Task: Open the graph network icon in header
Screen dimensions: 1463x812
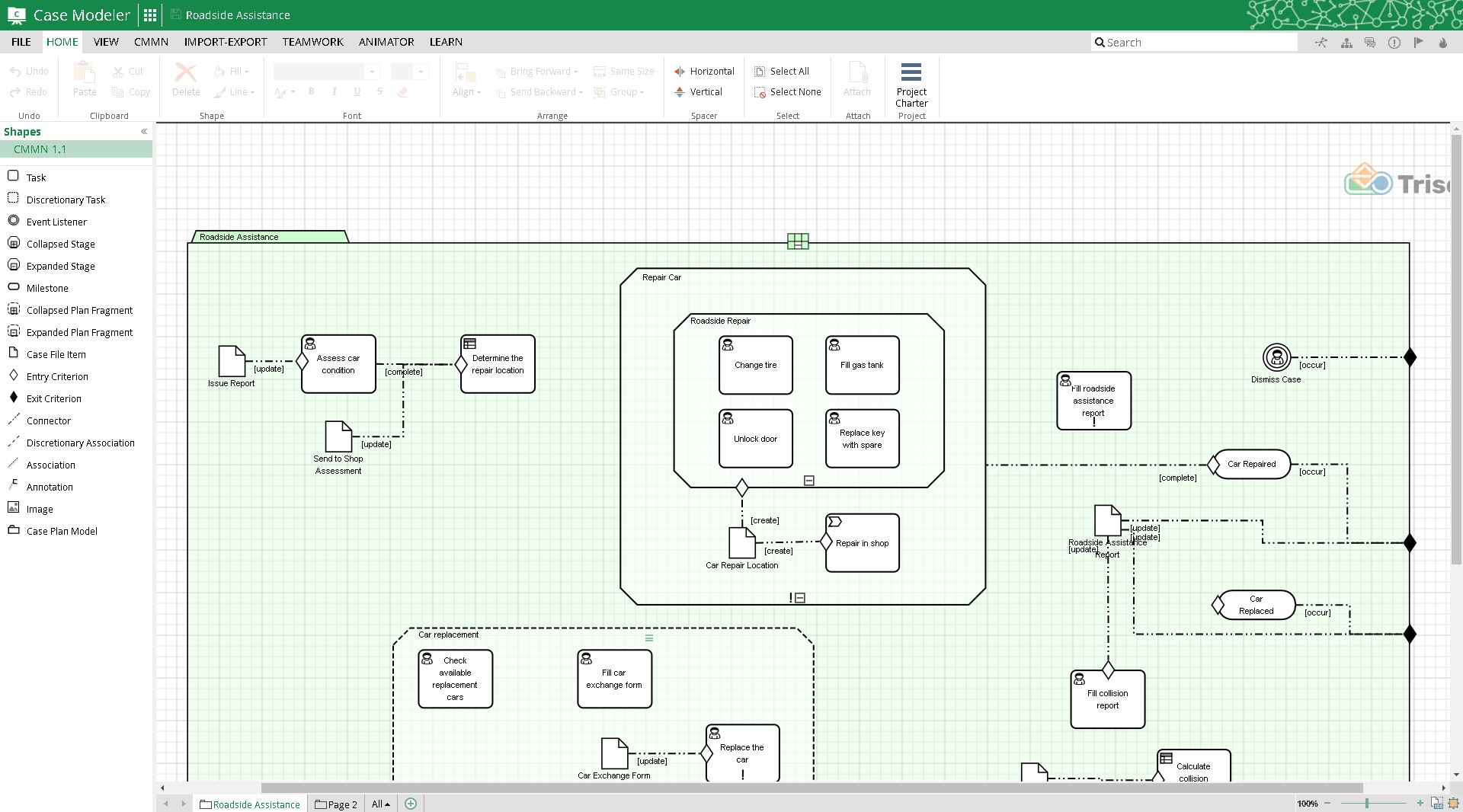Action: pos(1321,43)
